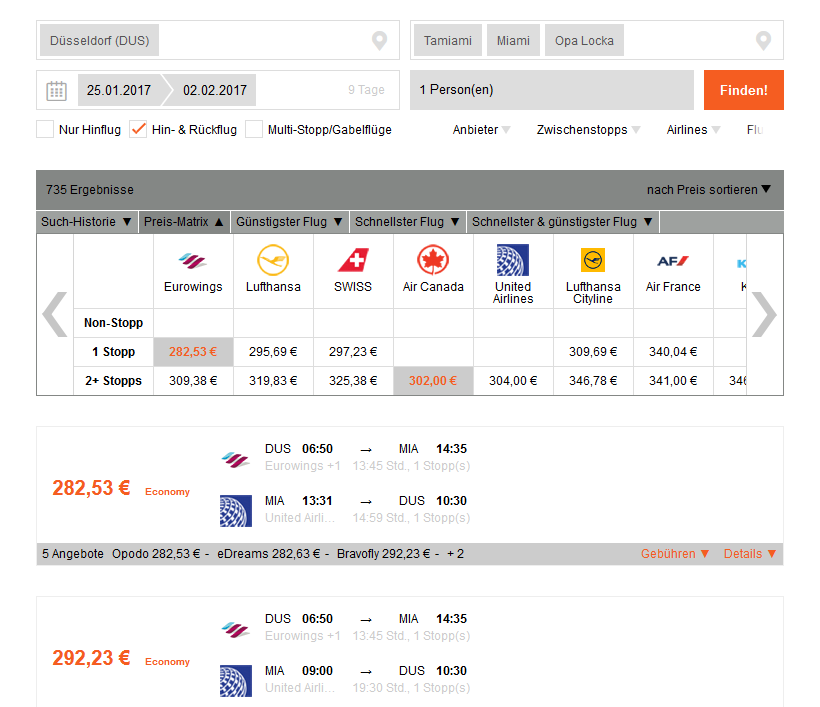Select United 2+ Stopps price 304,00 €
Image resolution: width=820 pixels, height=707 pixels.
tap(513, 381)
